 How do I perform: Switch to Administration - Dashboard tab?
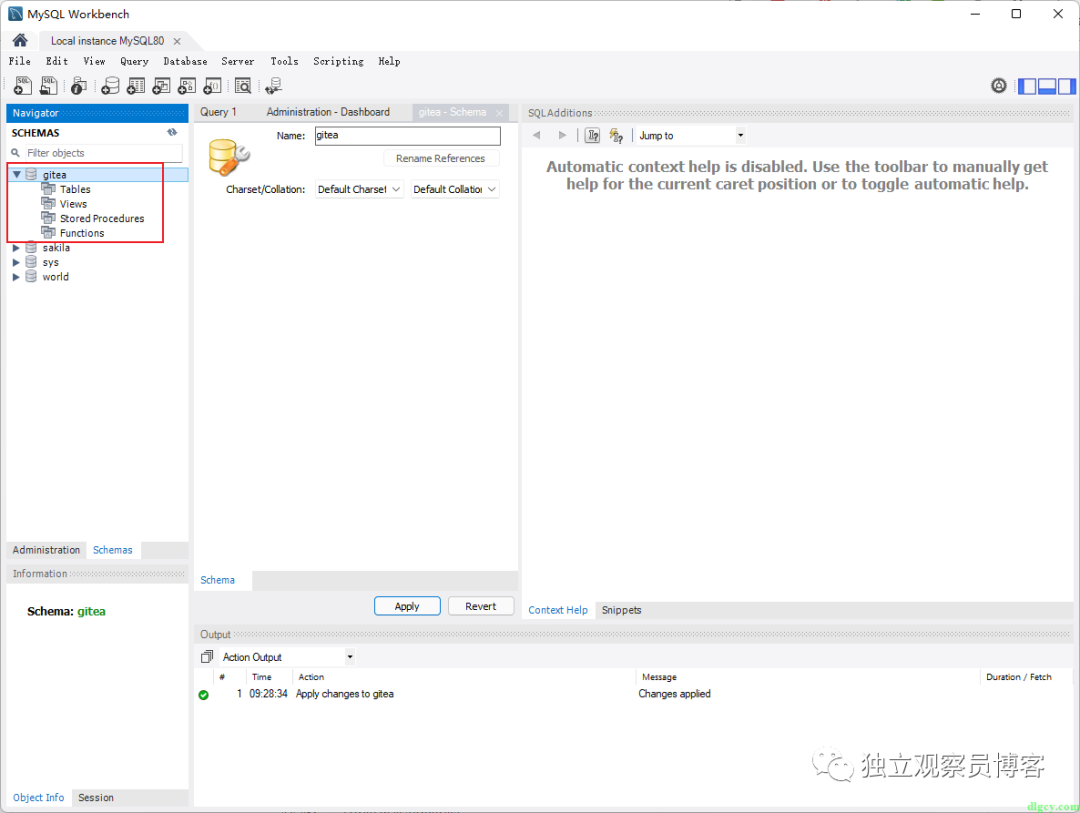328,112
